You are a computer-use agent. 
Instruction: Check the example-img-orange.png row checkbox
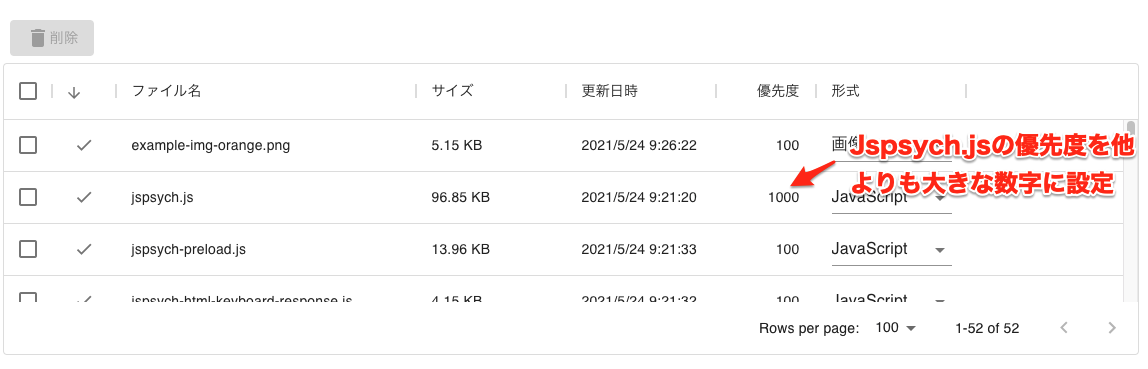click(28, 145)
